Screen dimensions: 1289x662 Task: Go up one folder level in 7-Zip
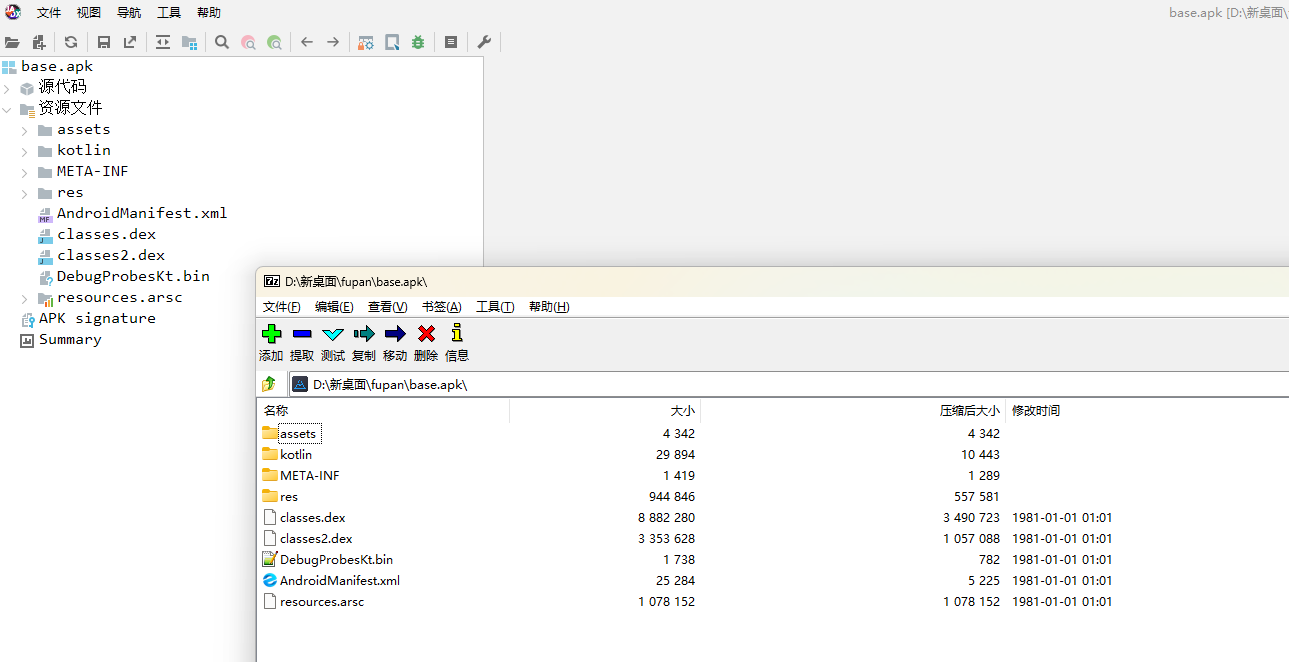pos(269,384)
